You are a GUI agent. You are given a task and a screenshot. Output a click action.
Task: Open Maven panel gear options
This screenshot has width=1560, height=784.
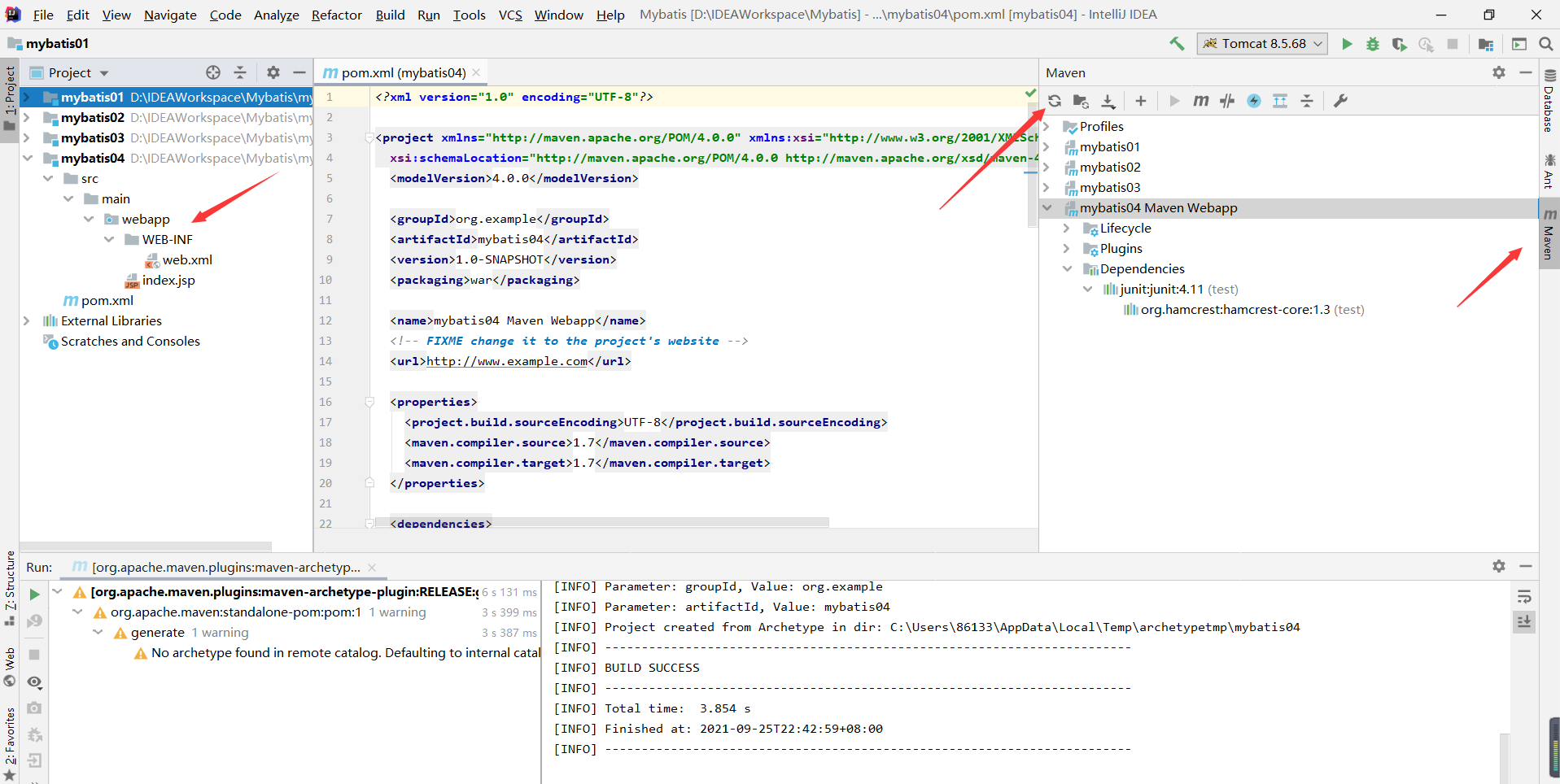[x=1499, y=72]
